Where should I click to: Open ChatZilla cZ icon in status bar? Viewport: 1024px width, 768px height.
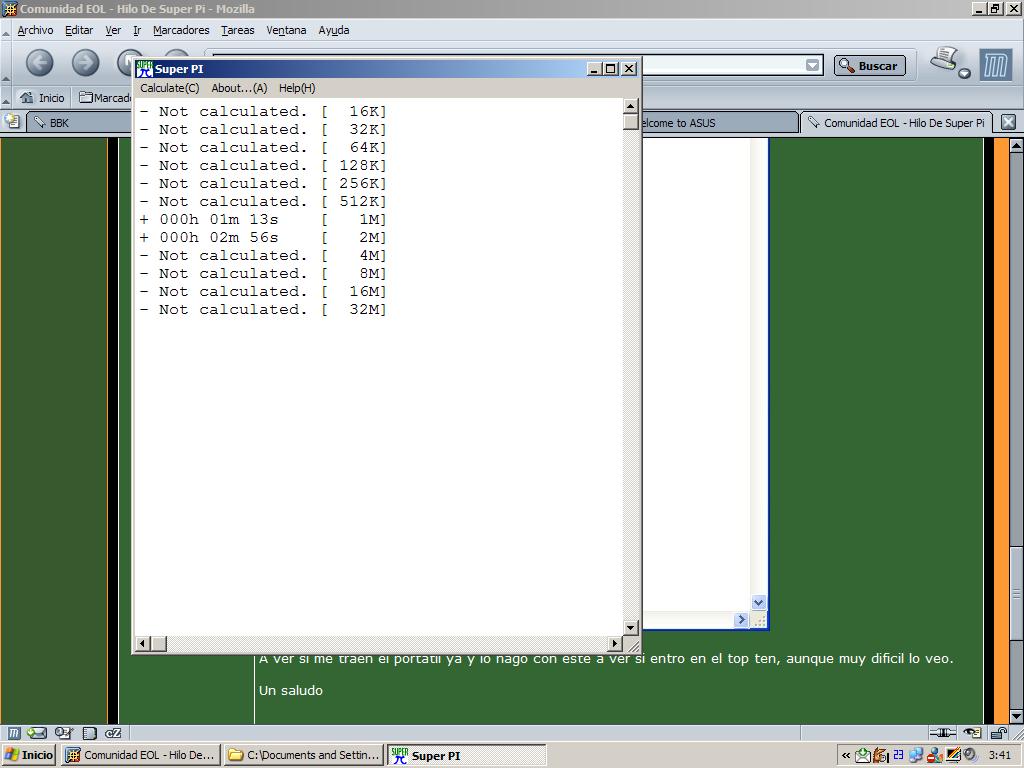pos(113,733)
